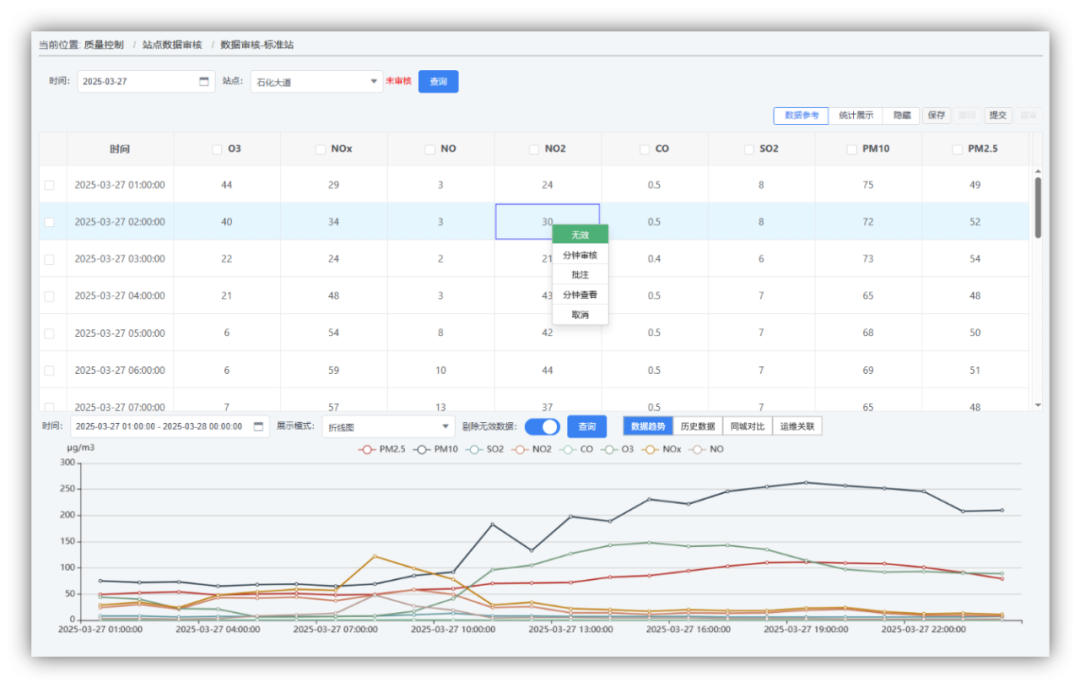This screenshot has width=1080, height=688.
Task: Click the CO value 0.4 in the 03:00 row
Action: [x=654, y=259]
